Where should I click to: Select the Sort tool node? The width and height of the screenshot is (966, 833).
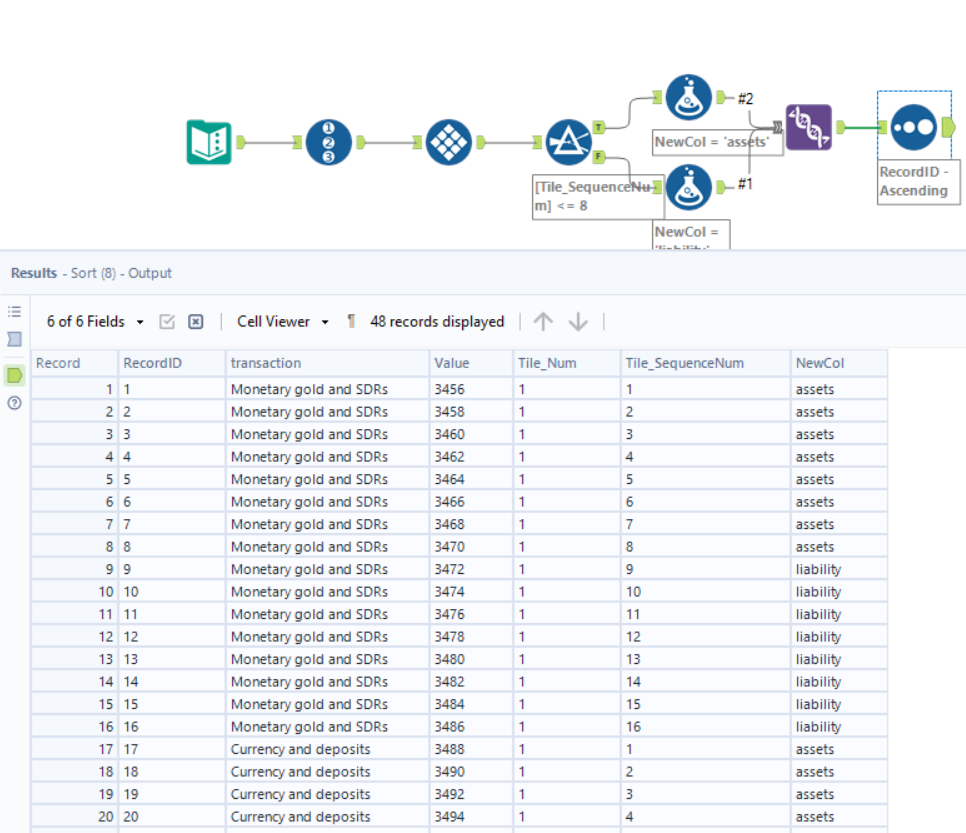click(914, 128)
